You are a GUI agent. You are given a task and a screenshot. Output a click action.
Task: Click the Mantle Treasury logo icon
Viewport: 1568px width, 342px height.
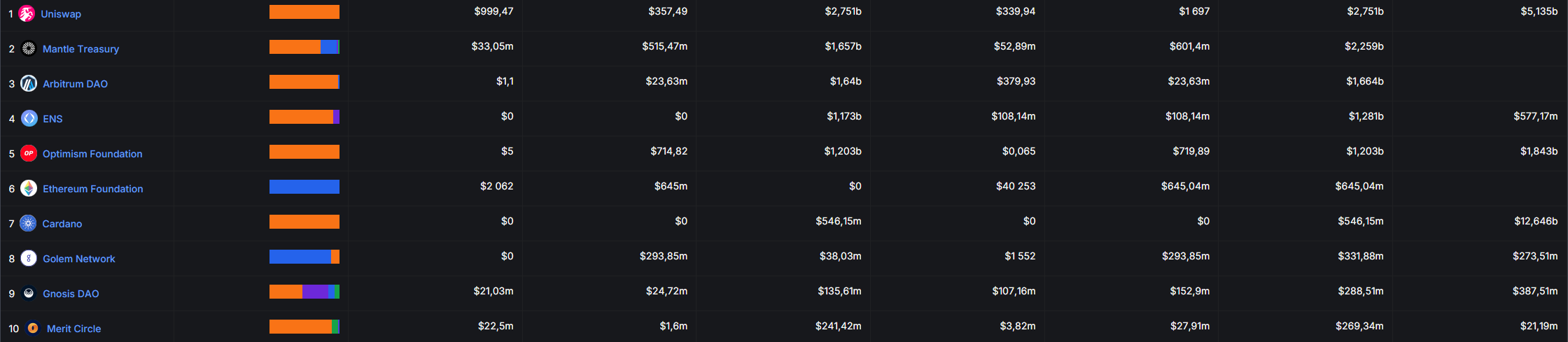pyautogui.click(x=29, y=48)
